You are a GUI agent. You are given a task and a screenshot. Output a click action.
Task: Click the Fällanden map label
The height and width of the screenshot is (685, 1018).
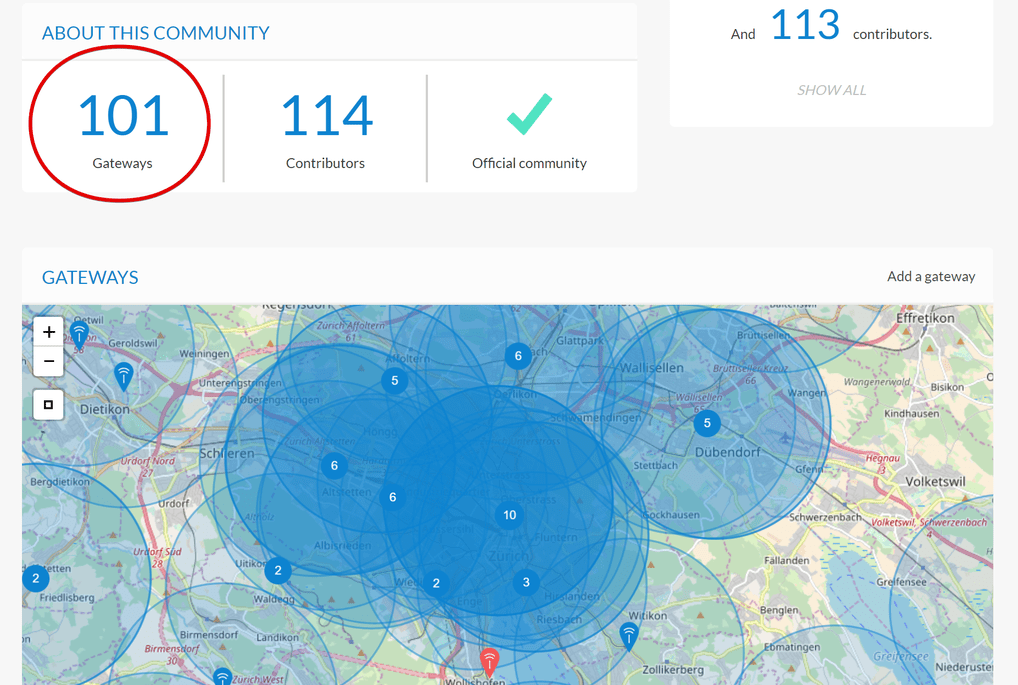(x=786, y=560)
